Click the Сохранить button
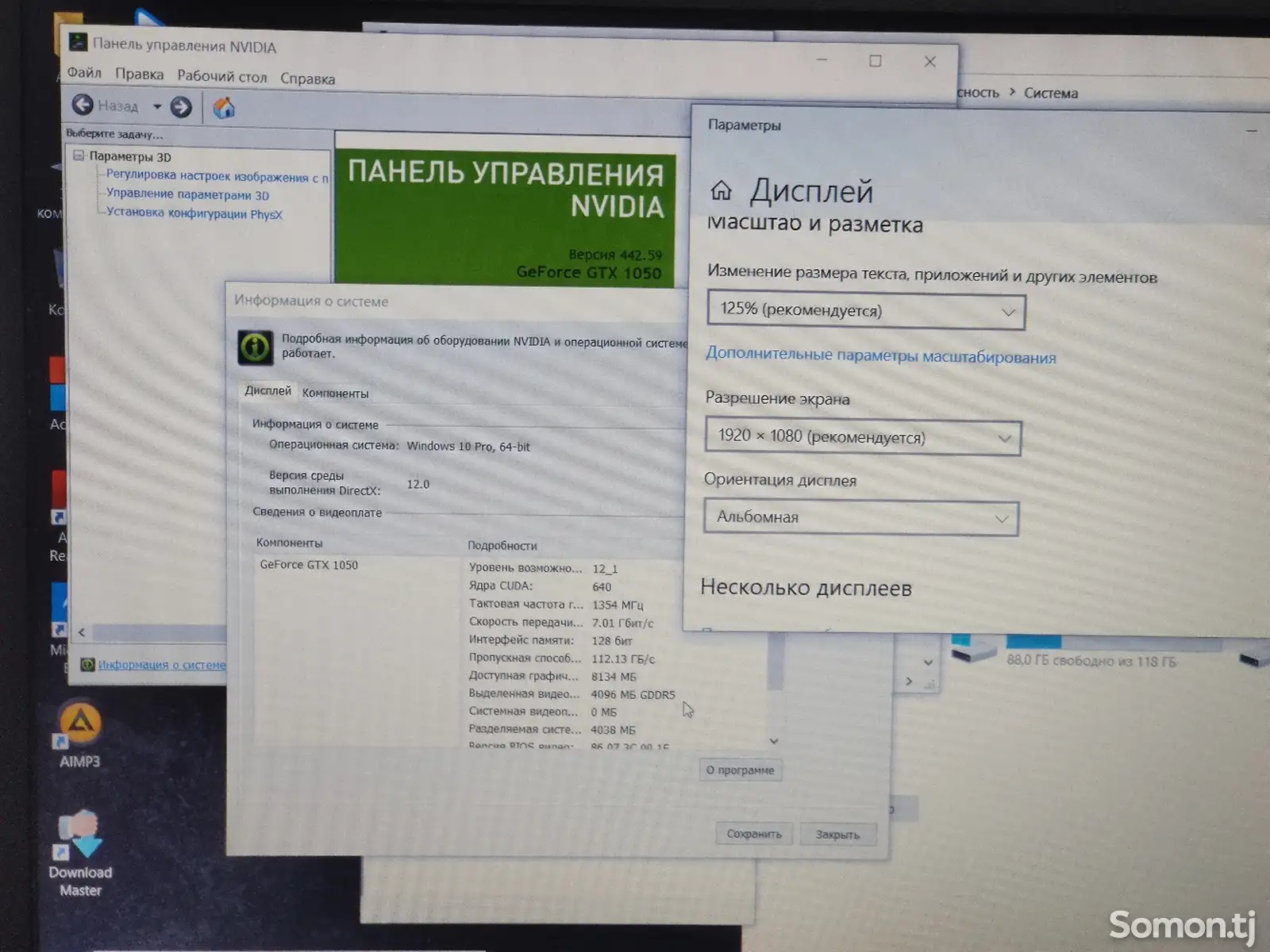Image resolution: width=1270 pixels, height=952 pixels. pyautogui.click(x=754, y=834)
